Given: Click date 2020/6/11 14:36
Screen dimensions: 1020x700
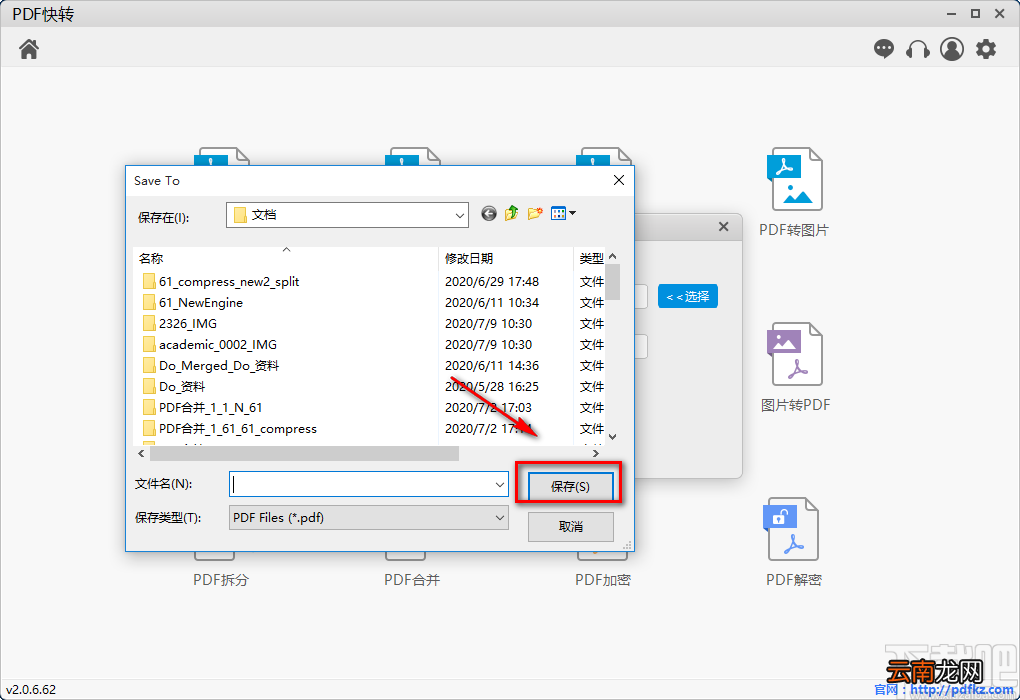Looking at the screenshot, I should [x=492, y=366].
